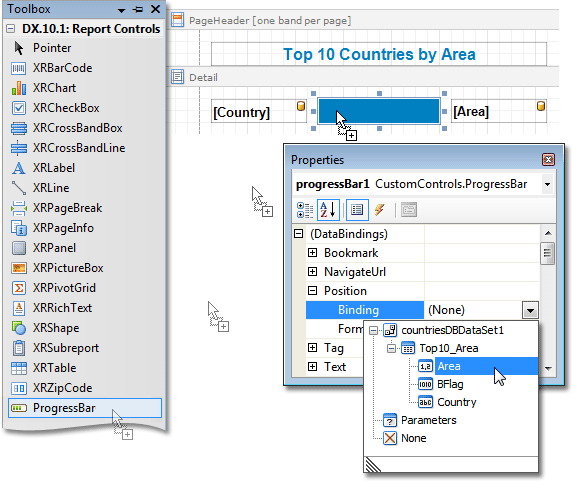Click the Properties grid scrollbar thumb
Image resolution: width=572 pixels, height=481 pixels.
tap(547, 253)
